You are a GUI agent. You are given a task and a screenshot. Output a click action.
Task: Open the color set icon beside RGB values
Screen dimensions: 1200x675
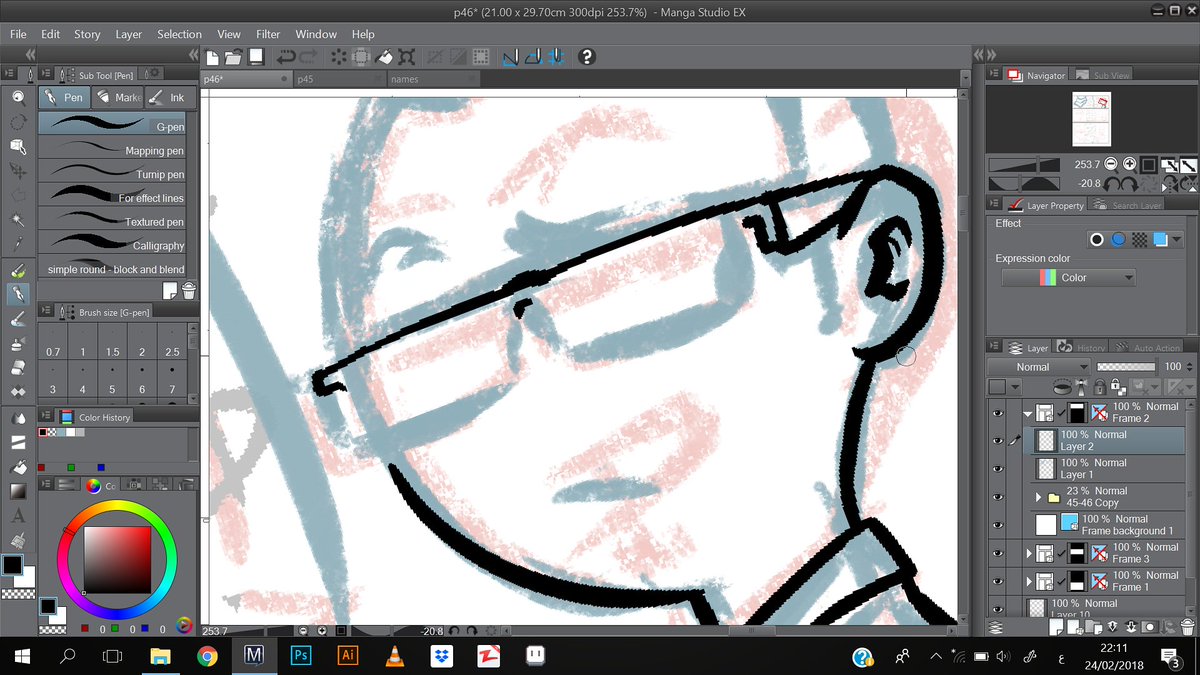(x=184, y=626)
